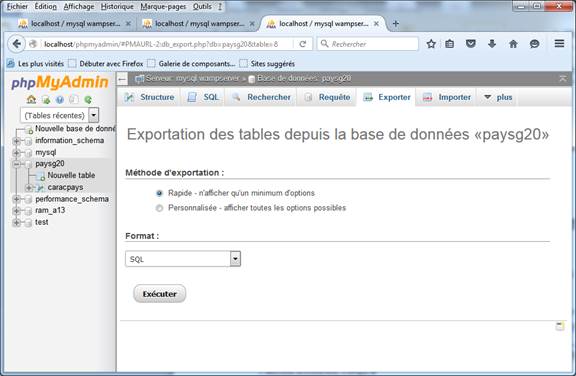Open the Marque-pages menu
The image size is (576, 376).
pos(163,7)
